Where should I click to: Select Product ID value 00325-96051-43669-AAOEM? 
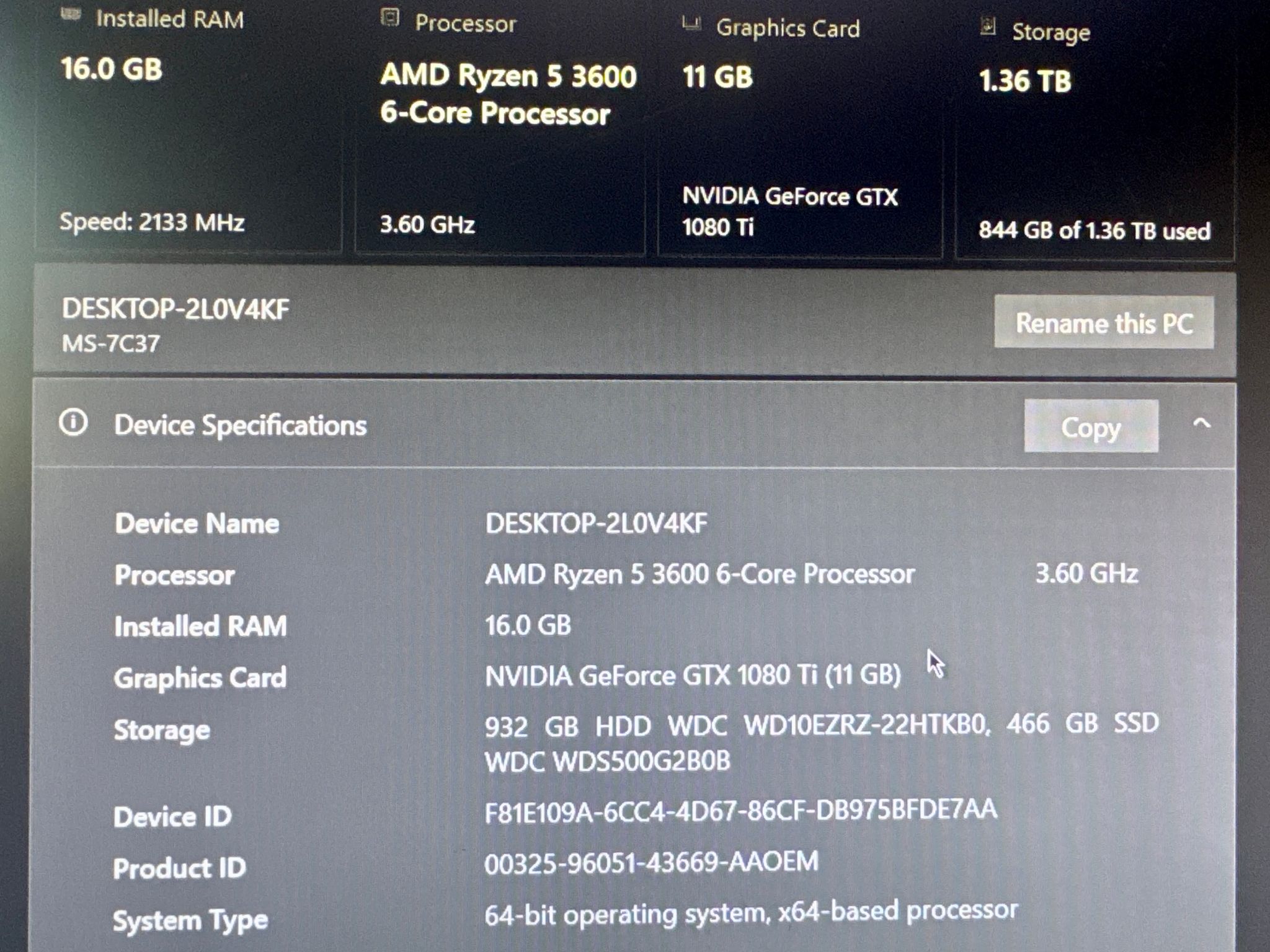(x=651, y=862)
